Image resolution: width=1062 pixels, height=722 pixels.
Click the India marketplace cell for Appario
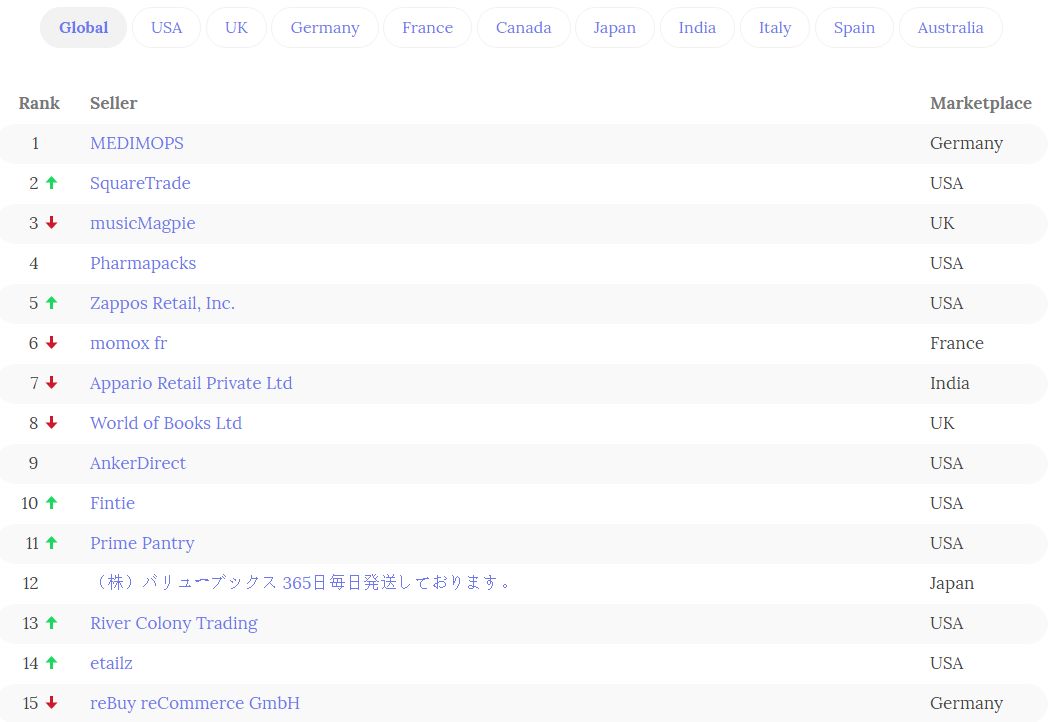tap(950, 383)
